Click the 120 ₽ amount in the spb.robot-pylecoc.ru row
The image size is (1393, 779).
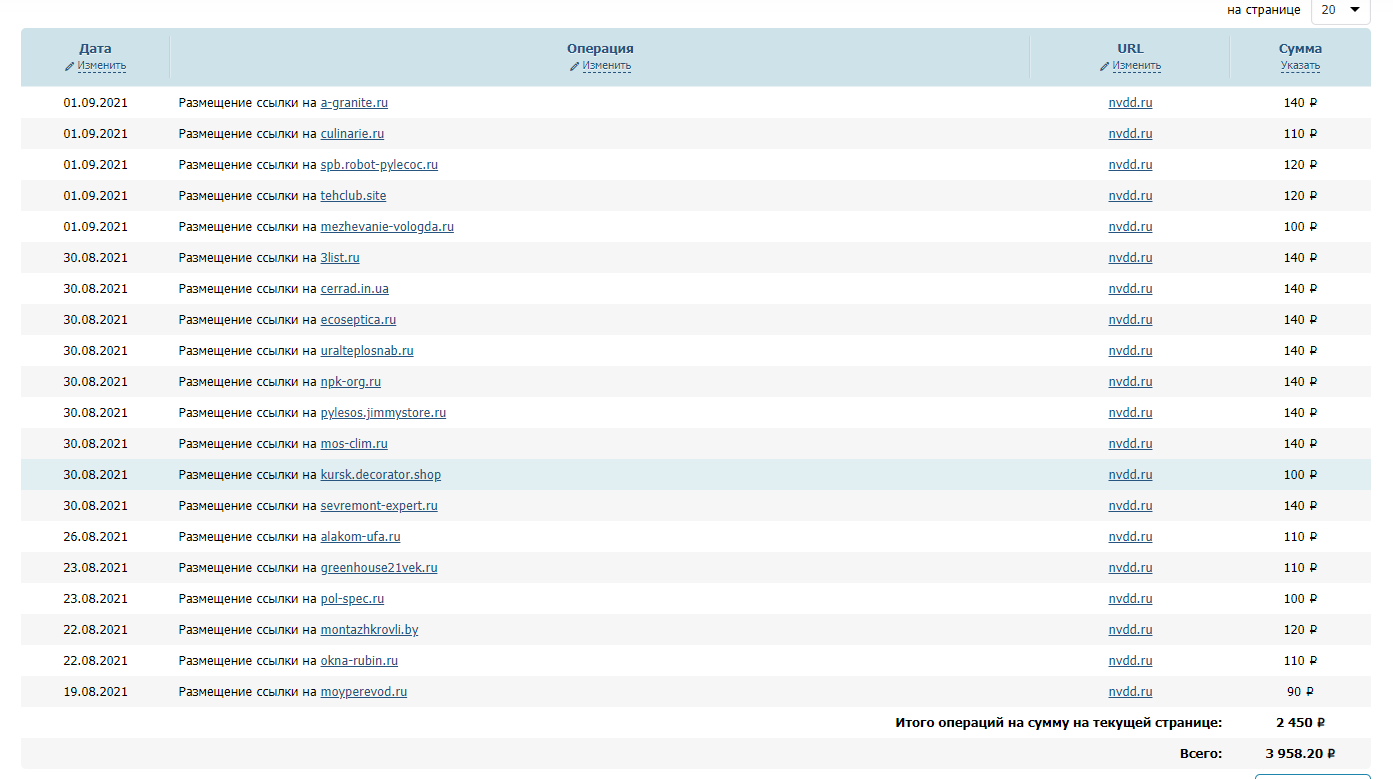point(1300,165)
